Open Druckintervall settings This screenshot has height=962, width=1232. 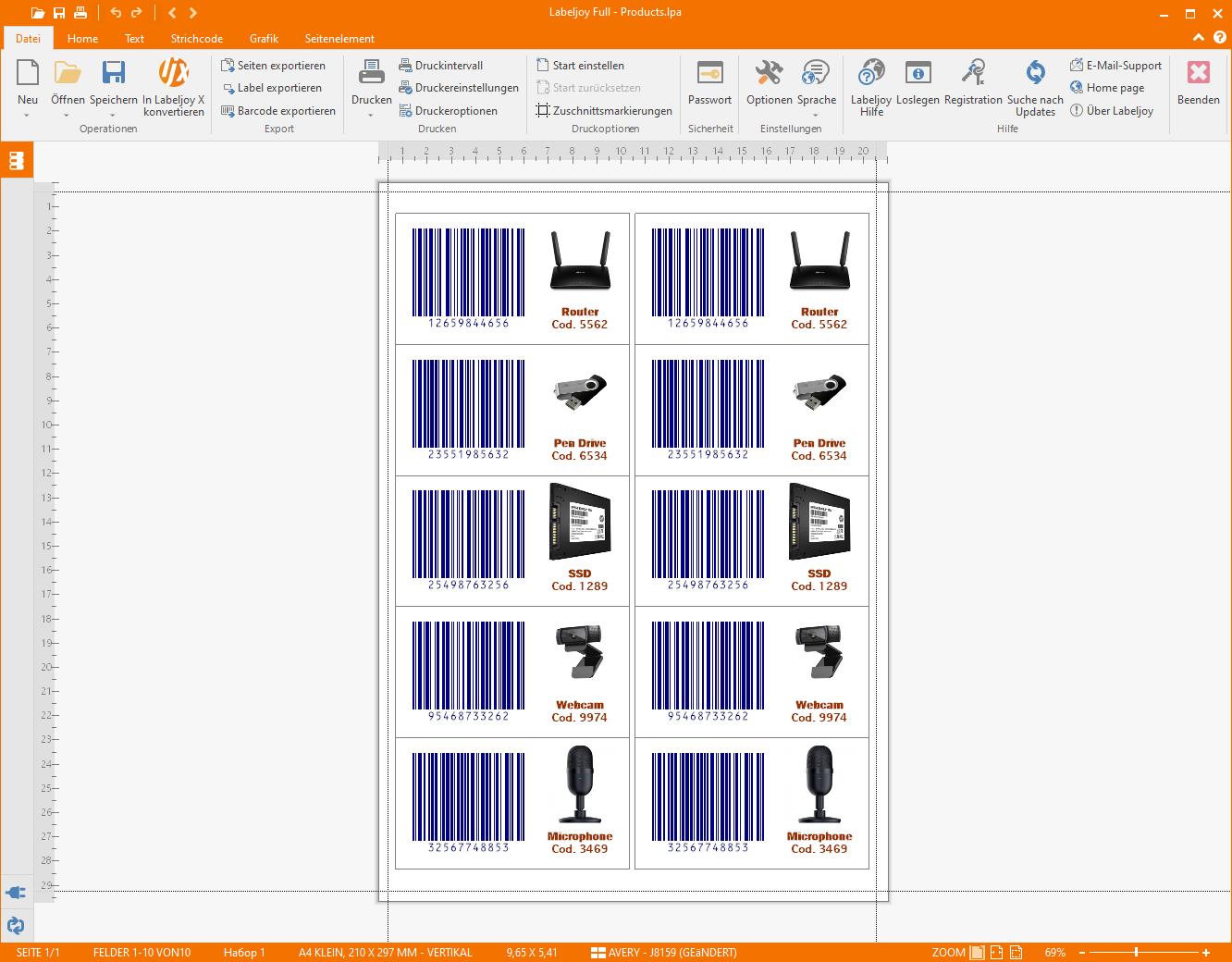coord(441,66)
